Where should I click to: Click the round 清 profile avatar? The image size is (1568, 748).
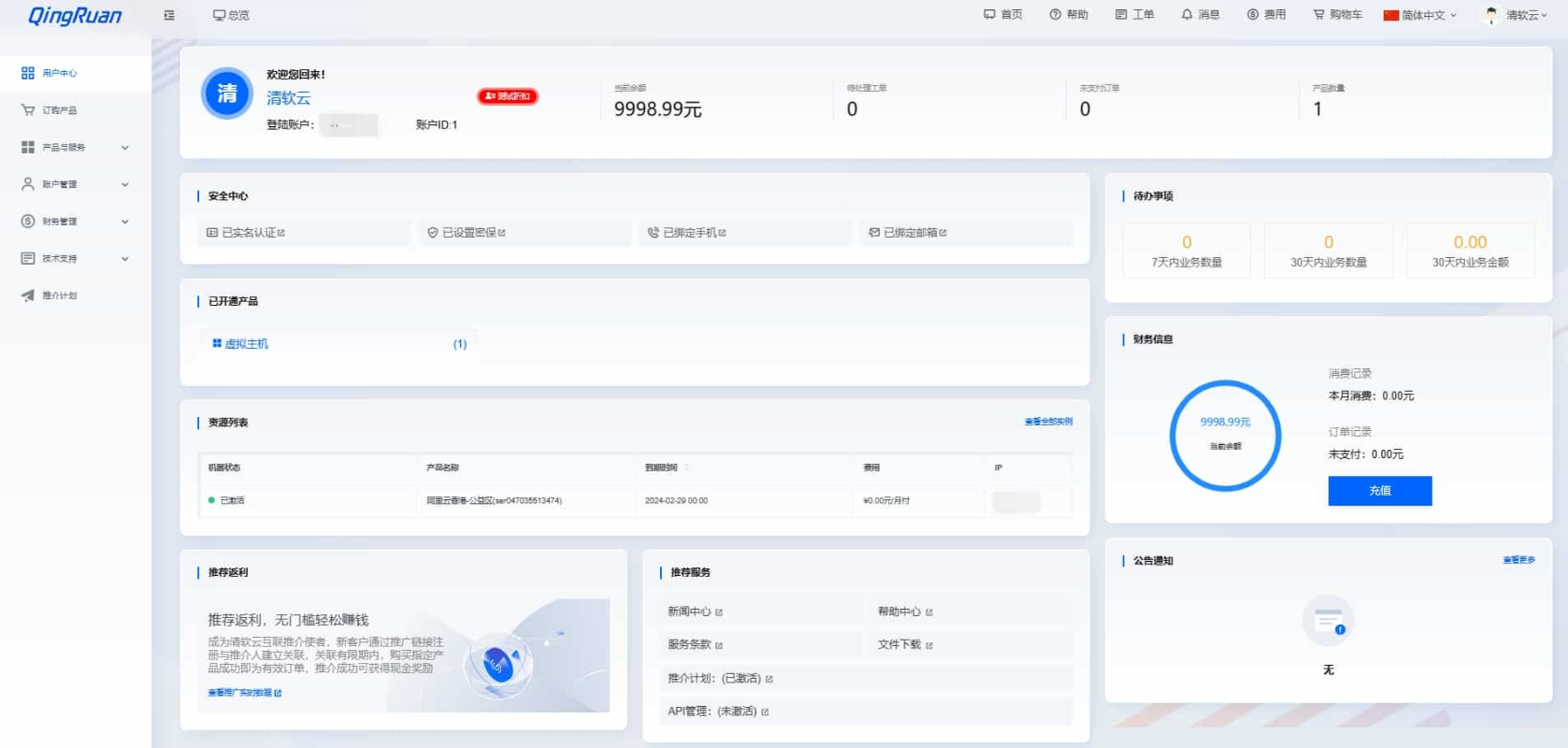(x=227, y=93)
